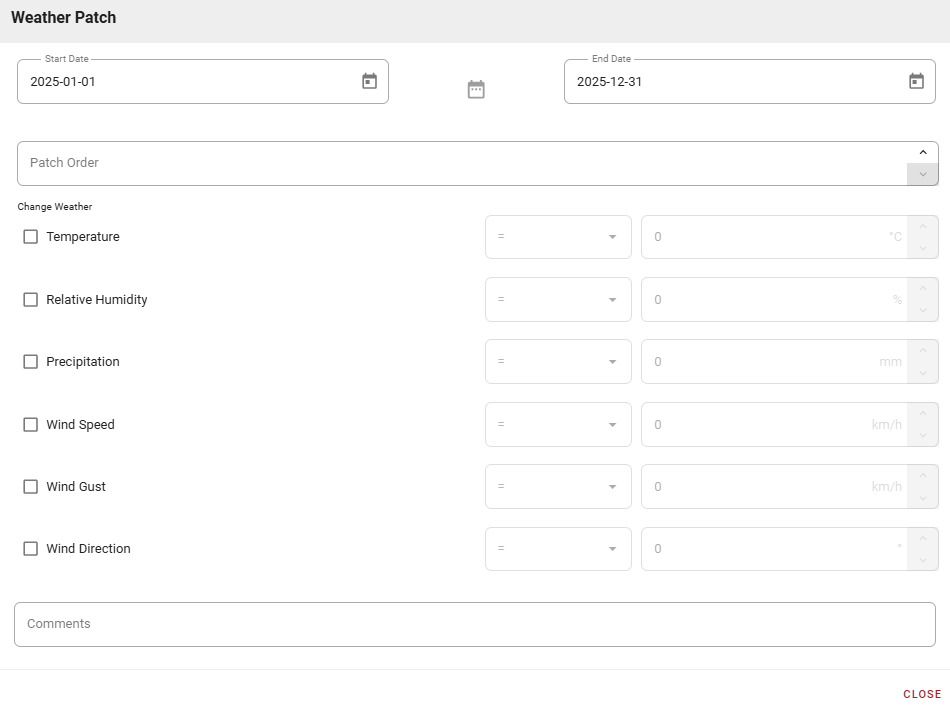Open the Start Date calendar picker icon

369,82
